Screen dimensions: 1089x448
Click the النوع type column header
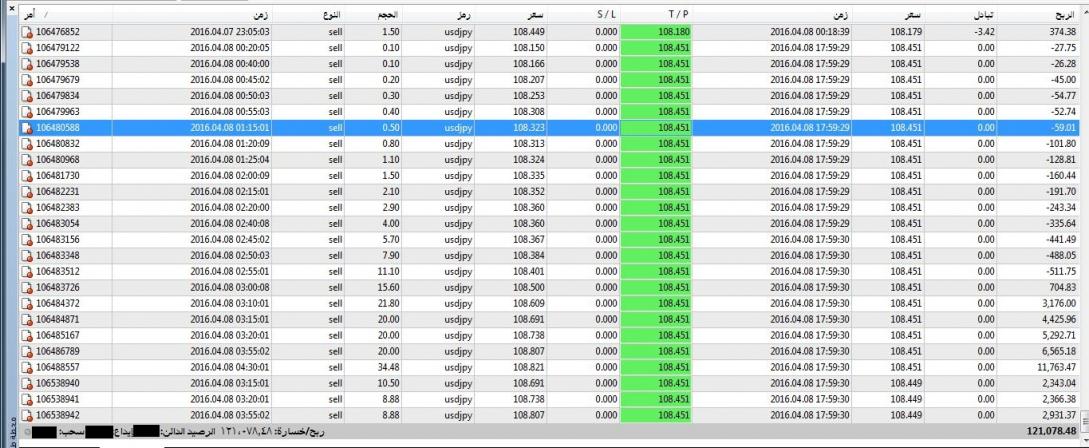[330, 16]
